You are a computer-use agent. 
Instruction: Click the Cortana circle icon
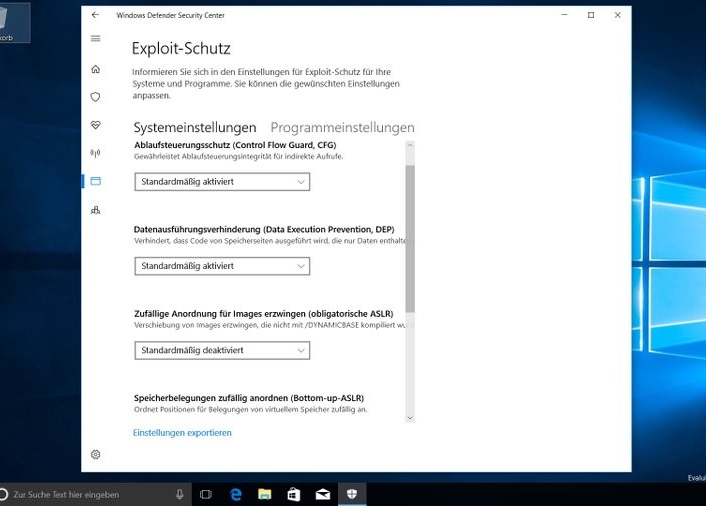(x=3, y=494)
